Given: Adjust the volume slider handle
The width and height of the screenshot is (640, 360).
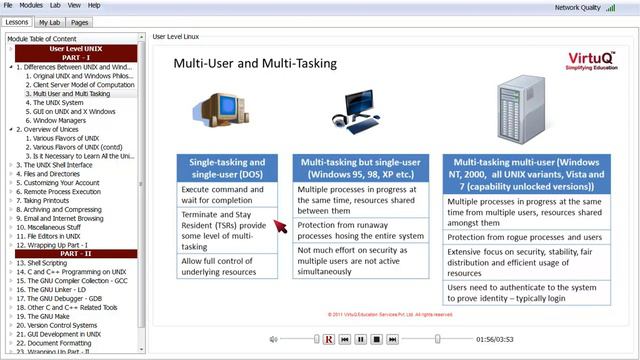Looking at the screenshot, I should coord(317,339).
